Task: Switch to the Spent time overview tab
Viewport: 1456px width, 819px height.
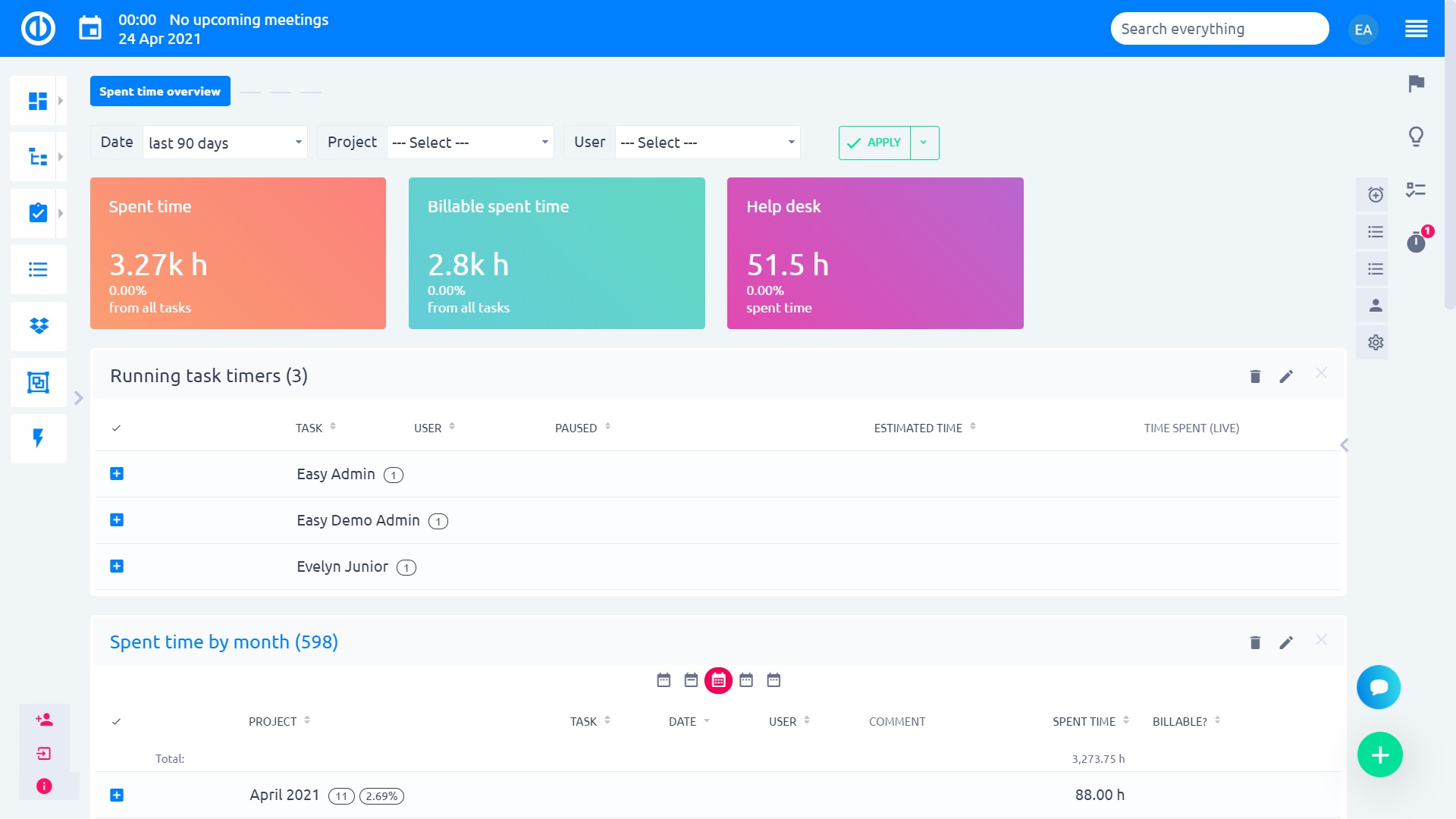Action: click(159, 91)
